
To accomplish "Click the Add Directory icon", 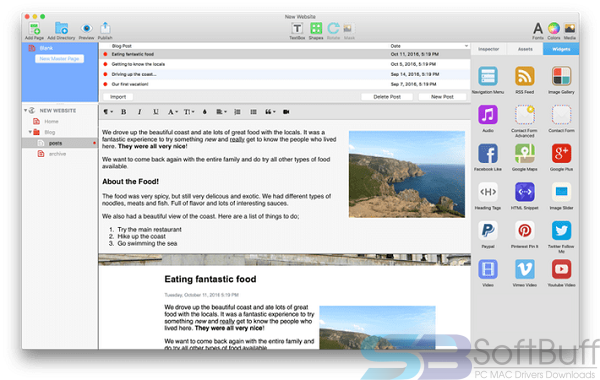I will point(61,29).
